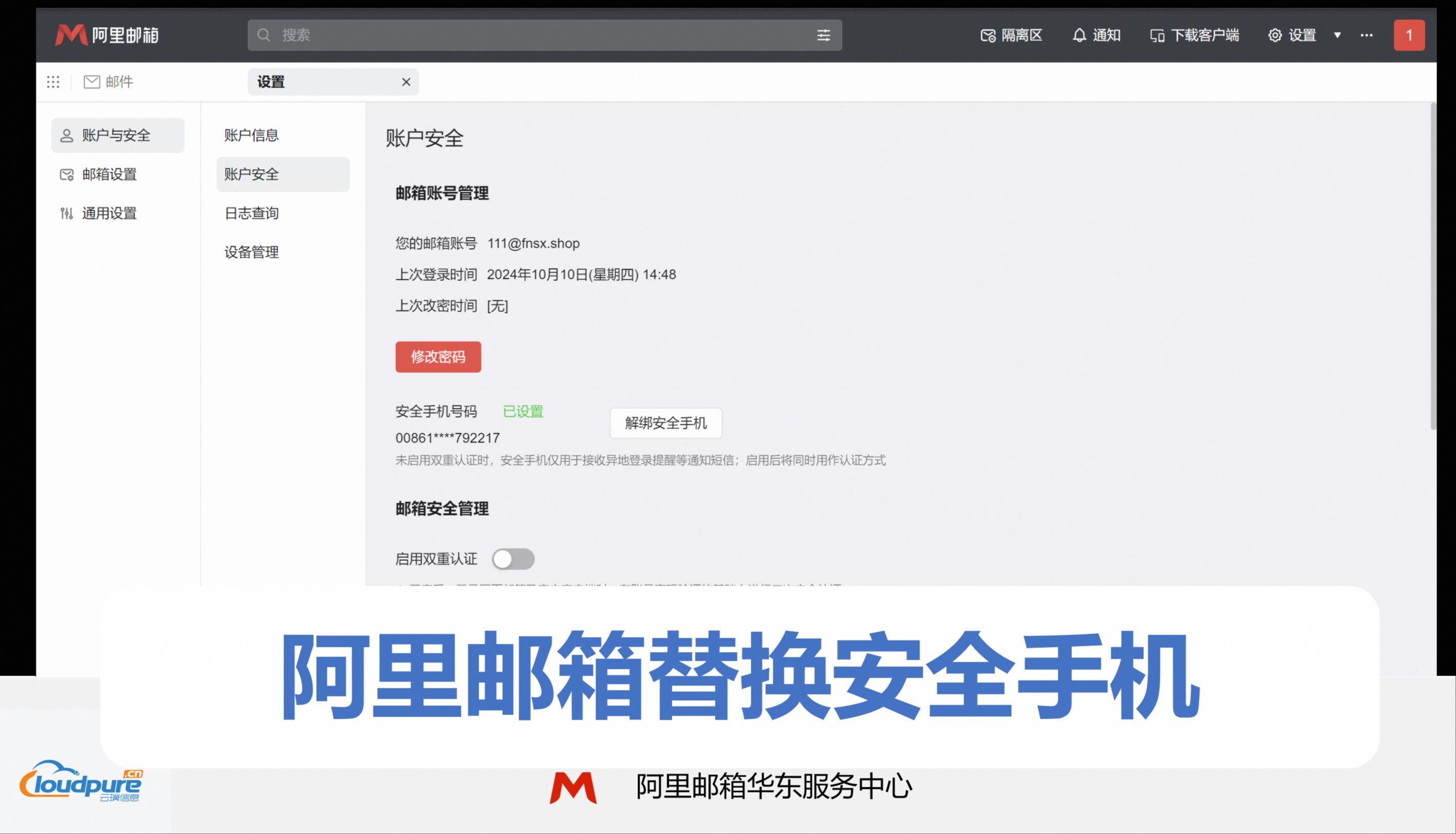The width and height of the screenshot is (1456, 834).
Task: Open 账户安全 submenu item
Action: 283,174
